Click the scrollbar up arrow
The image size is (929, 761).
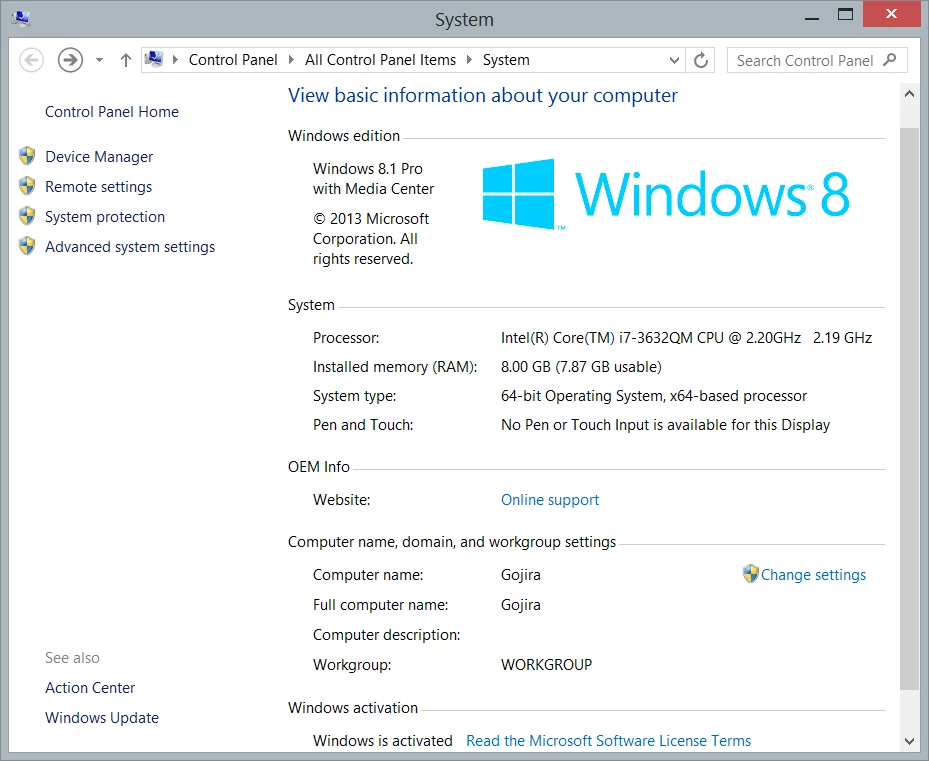point(909,94)
